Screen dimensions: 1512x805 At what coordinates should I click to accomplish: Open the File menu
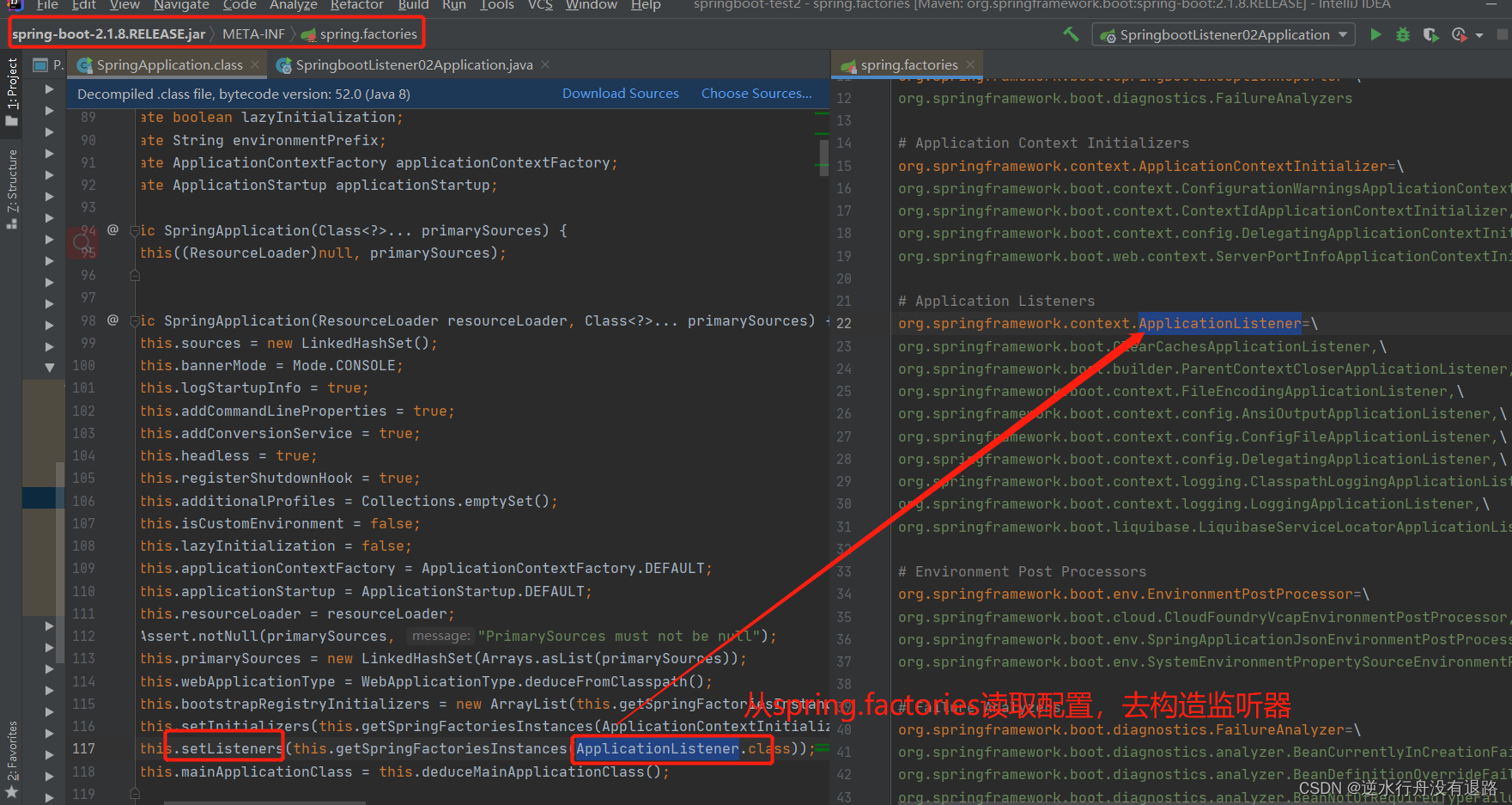pyautogui.click(x=47, y=5)
